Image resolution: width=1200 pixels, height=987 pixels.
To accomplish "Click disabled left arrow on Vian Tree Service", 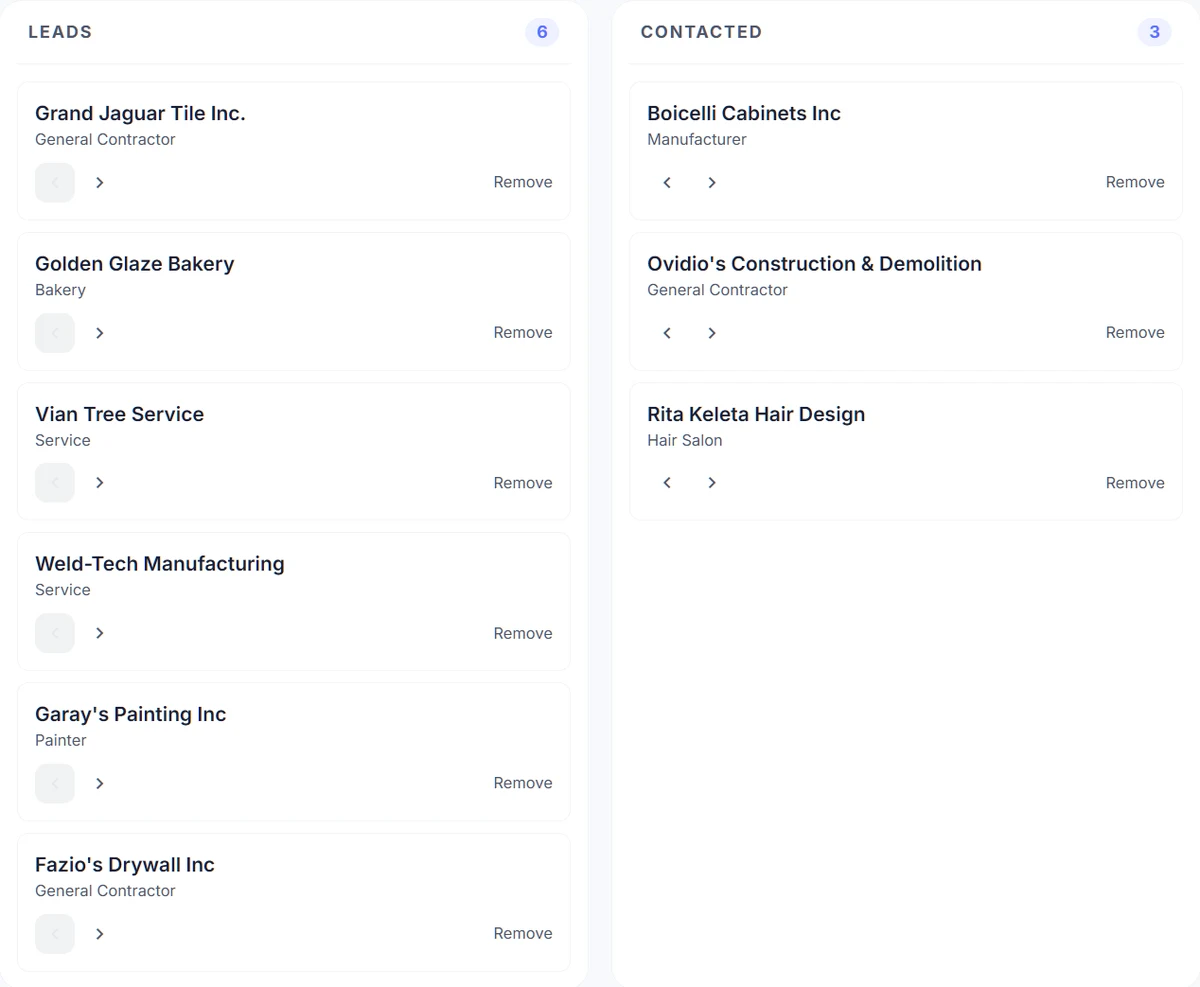I will pos(55,483).
